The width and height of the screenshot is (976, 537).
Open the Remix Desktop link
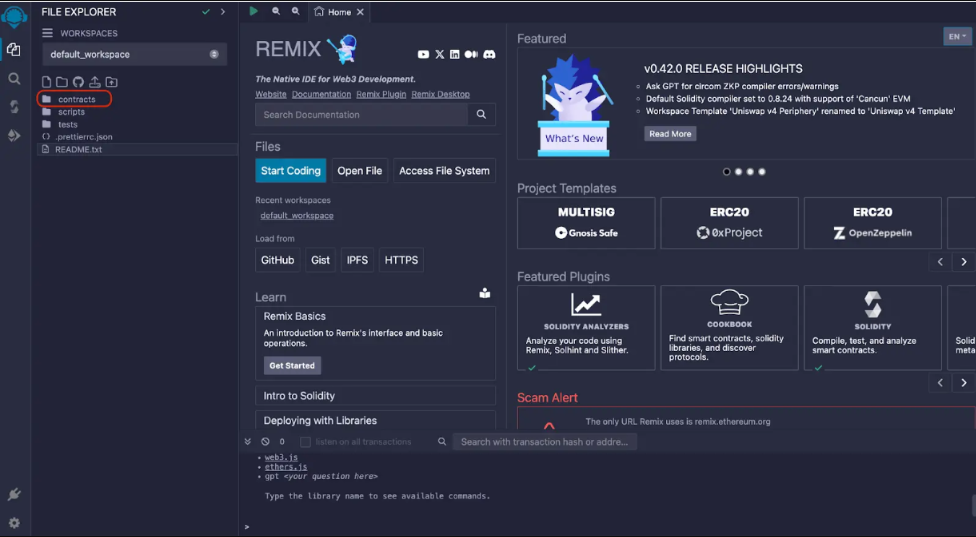point(441,95)
